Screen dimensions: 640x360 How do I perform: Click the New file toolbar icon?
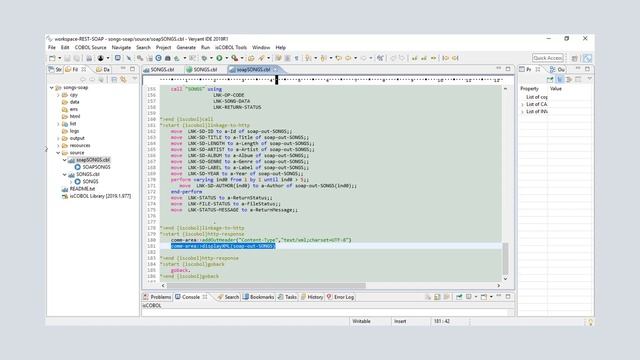pyautogui.click(x=52, y=58)
